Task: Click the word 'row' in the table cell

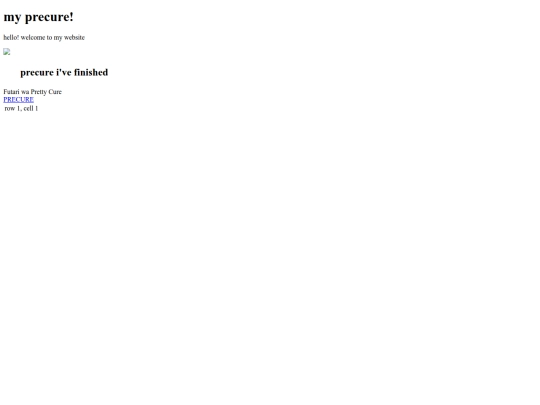Action: pos(10,109)
